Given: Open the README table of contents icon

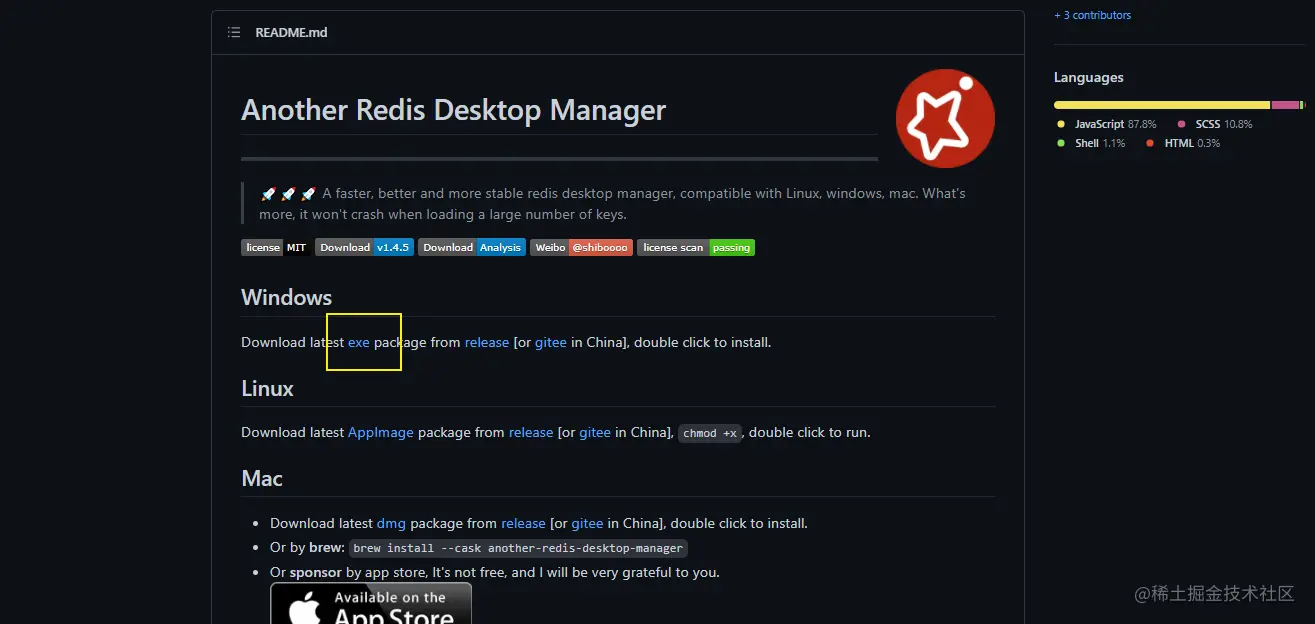Looking at the screenshot, I should point(234,33).
